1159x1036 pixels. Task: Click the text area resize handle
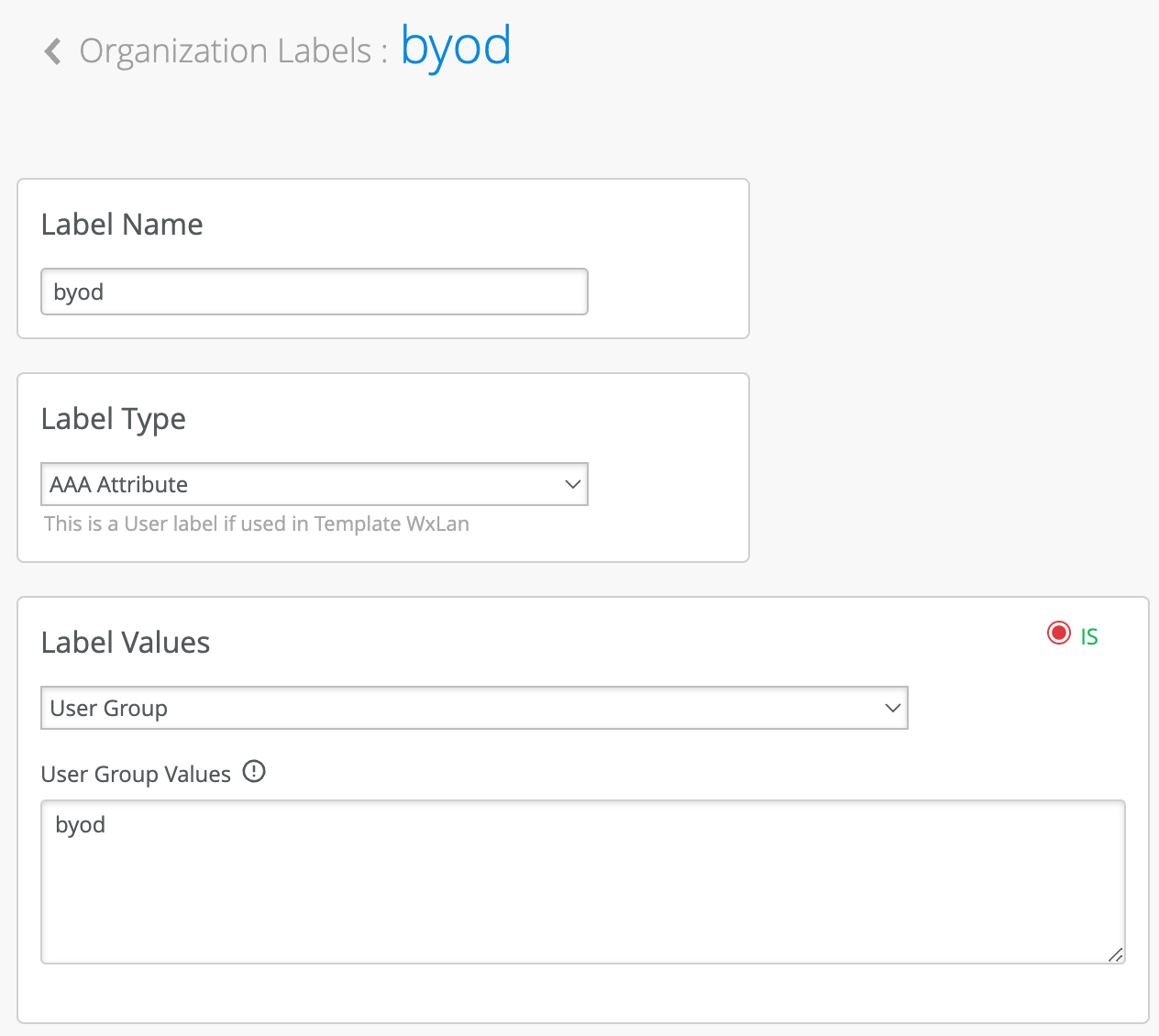[1115, 954]
